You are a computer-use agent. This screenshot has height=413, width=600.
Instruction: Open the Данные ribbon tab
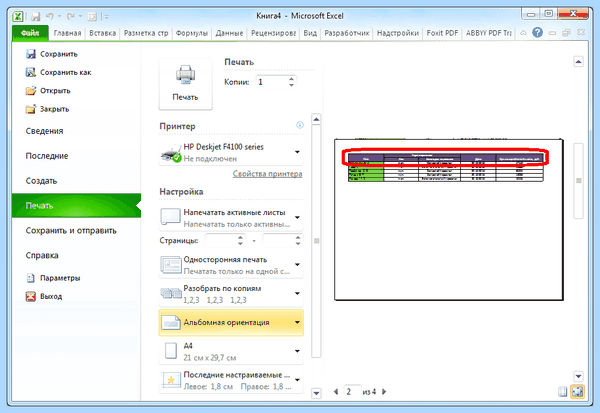(229, 33)
